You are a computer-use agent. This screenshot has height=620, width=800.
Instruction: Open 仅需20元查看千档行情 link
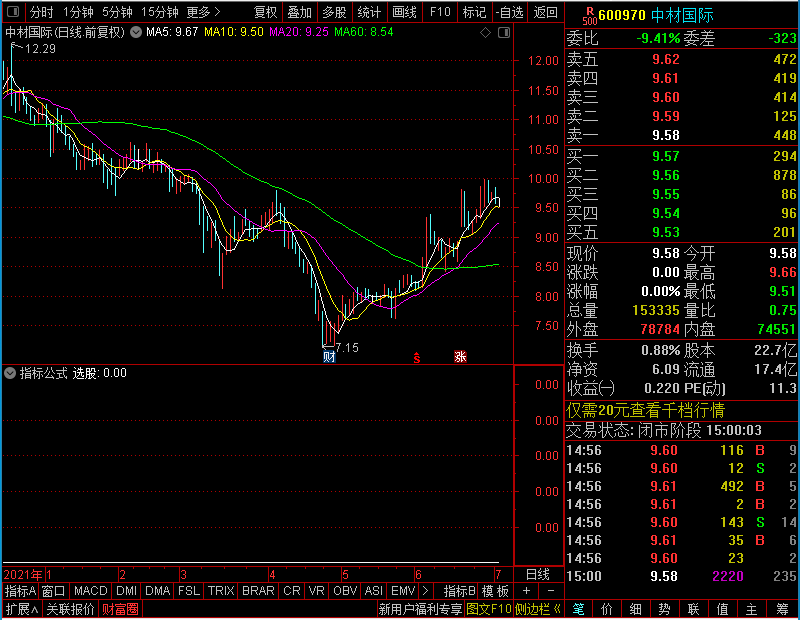click(x=645, y=410)
